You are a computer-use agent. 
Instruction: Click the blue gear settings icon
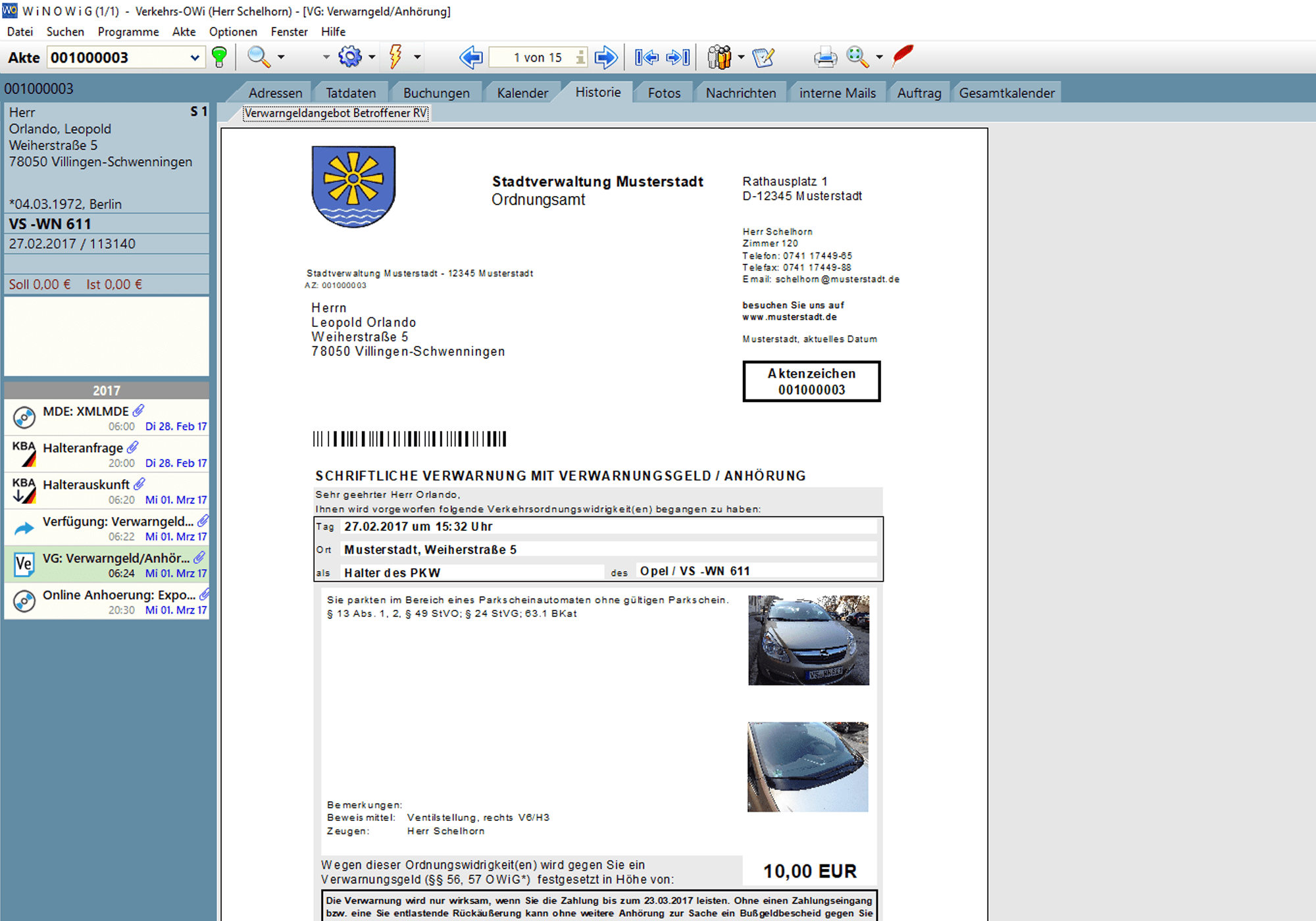[x=349, y=57]
